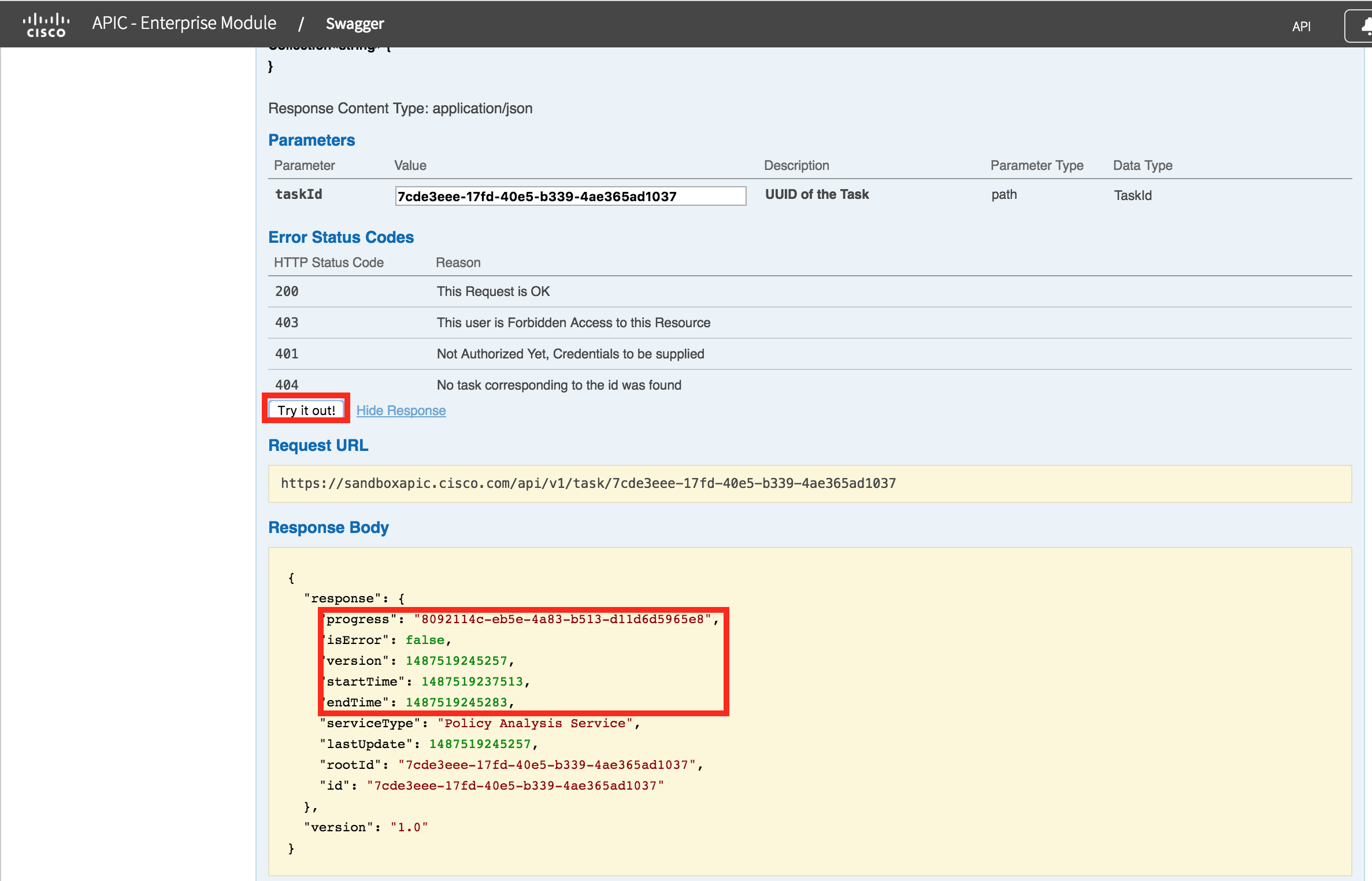Click the 'HTTP Status Code' column header
Screen dimensions: 1372x881
coord(328,262)
